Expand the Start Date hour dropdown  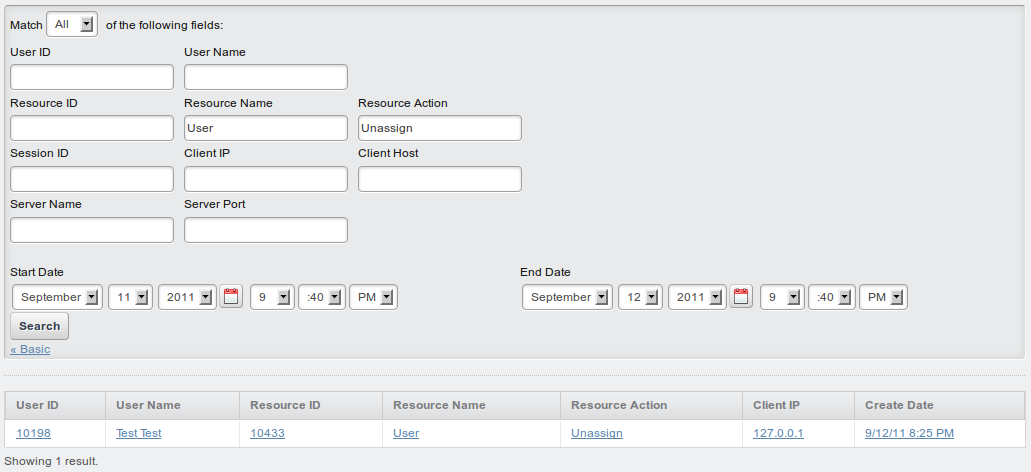coord(272,297)
